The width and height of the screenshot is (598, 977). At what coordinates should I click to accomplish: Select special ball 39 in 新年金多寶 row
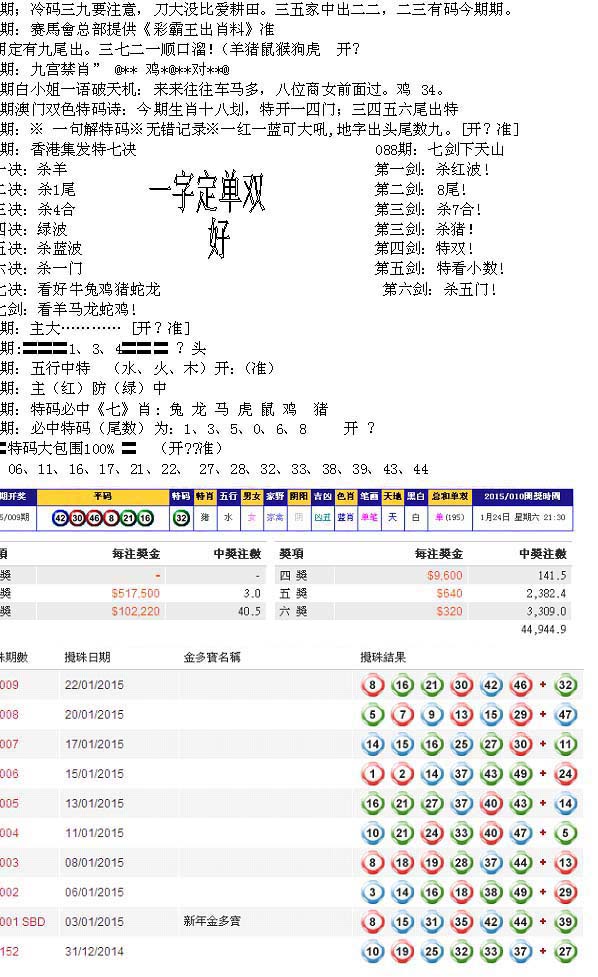(565, 922)
